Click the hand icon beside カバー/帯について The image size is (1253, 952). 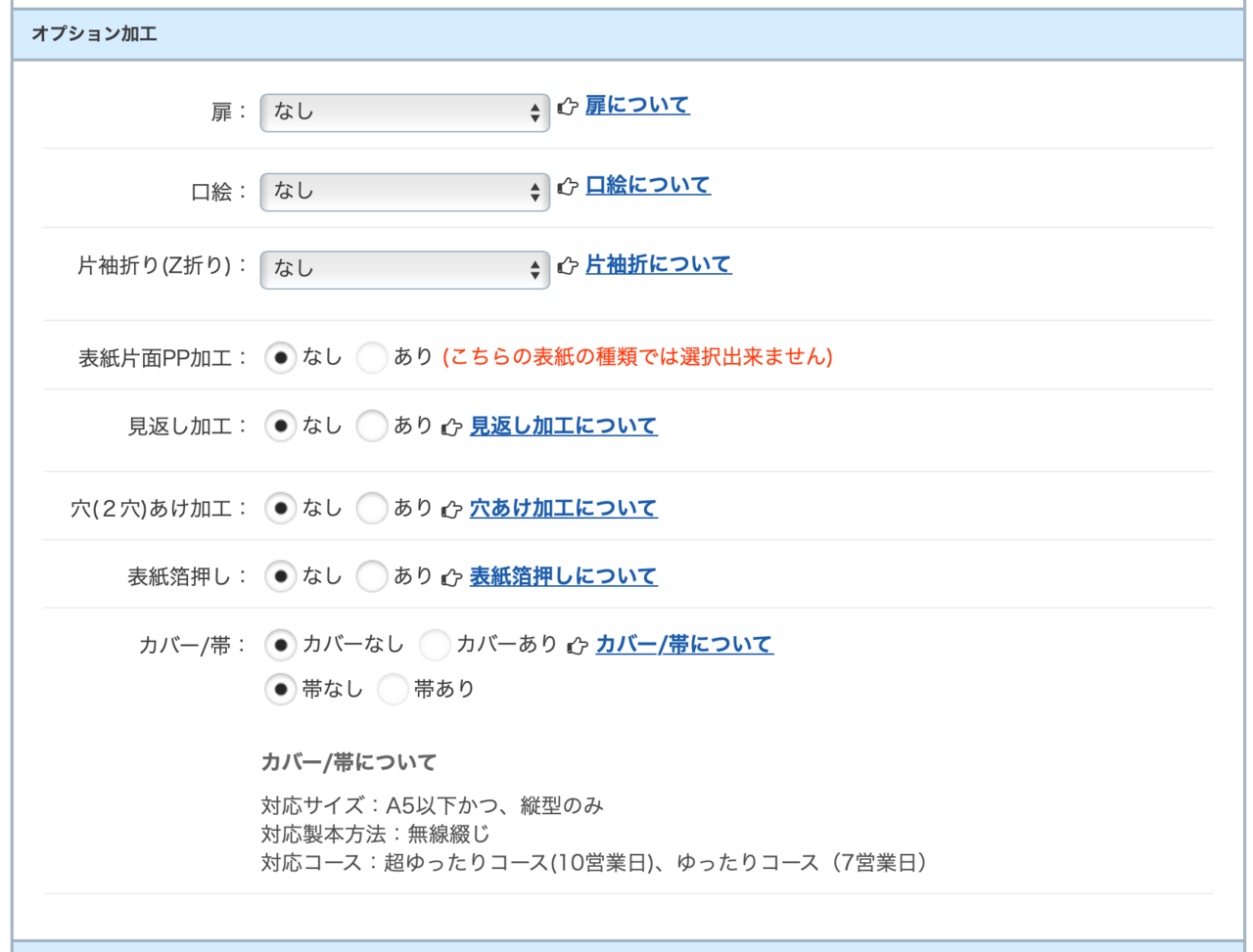(578, 644)
